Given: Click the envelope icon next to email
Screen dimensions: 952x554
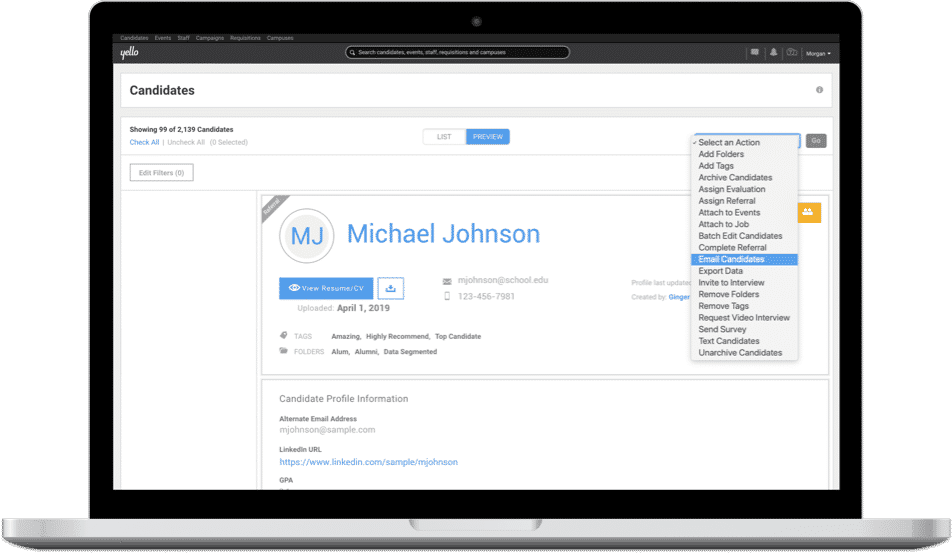Looking at the screenshot, I should (447, 281).
